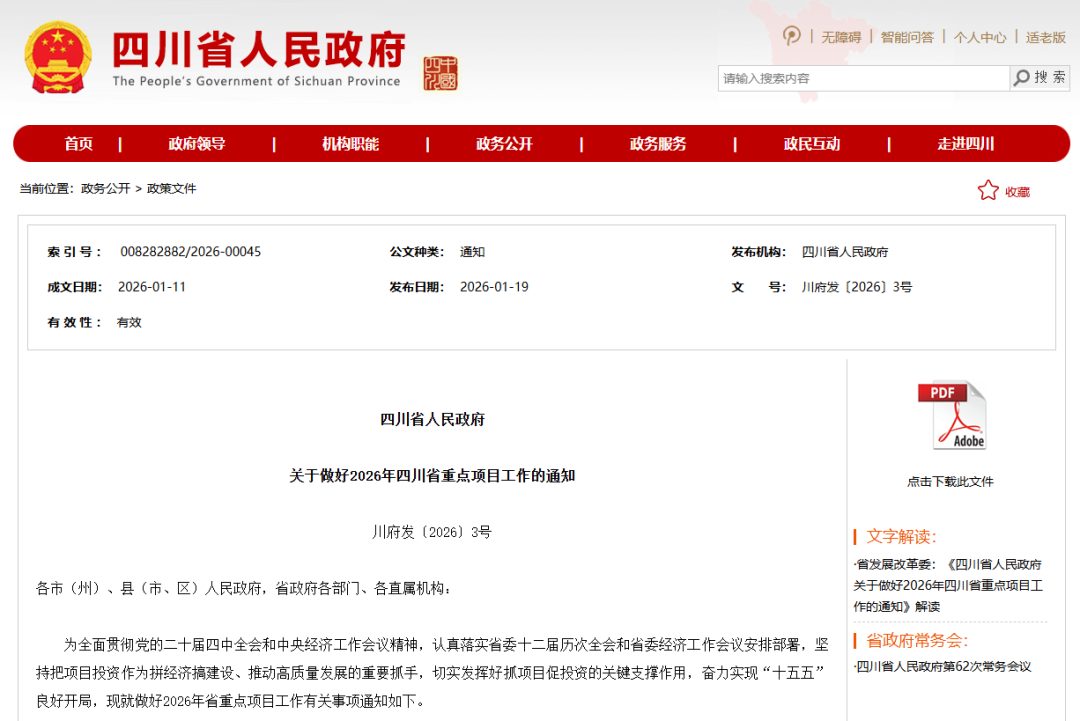Select the 首页 home menu item
The height and width of the screenshot is (721, 1080).
[x=79, y=143]
